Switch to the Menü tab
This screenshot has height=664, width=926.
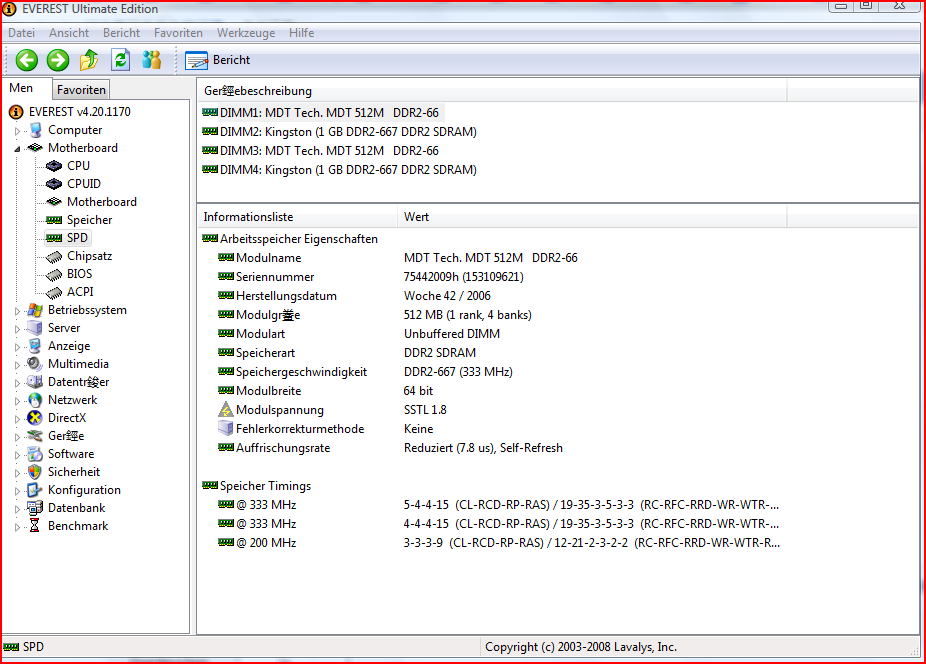pyautogui.click(x=21, y=88)
